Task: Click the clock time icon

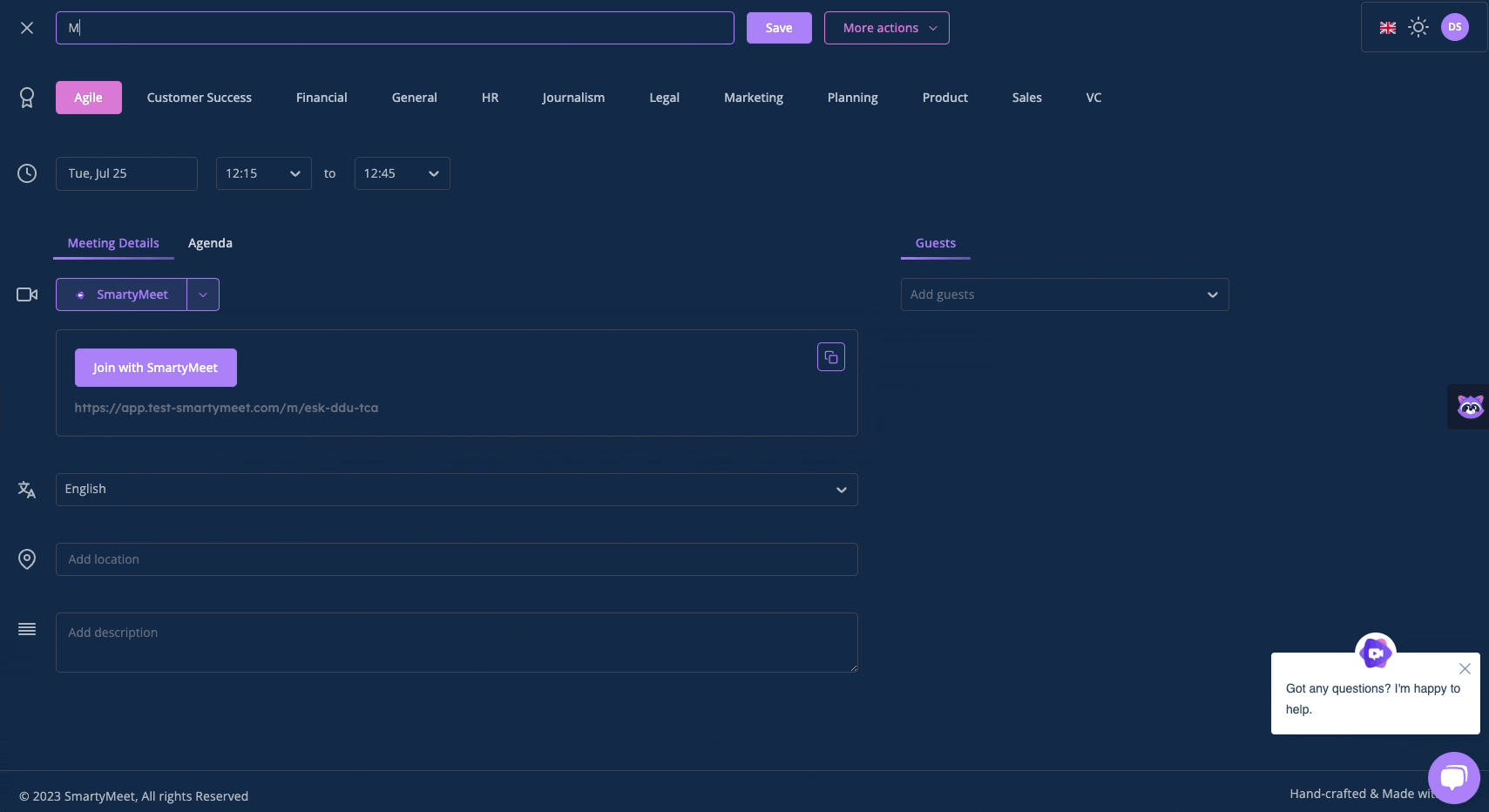Action: [x=27, y=173]
